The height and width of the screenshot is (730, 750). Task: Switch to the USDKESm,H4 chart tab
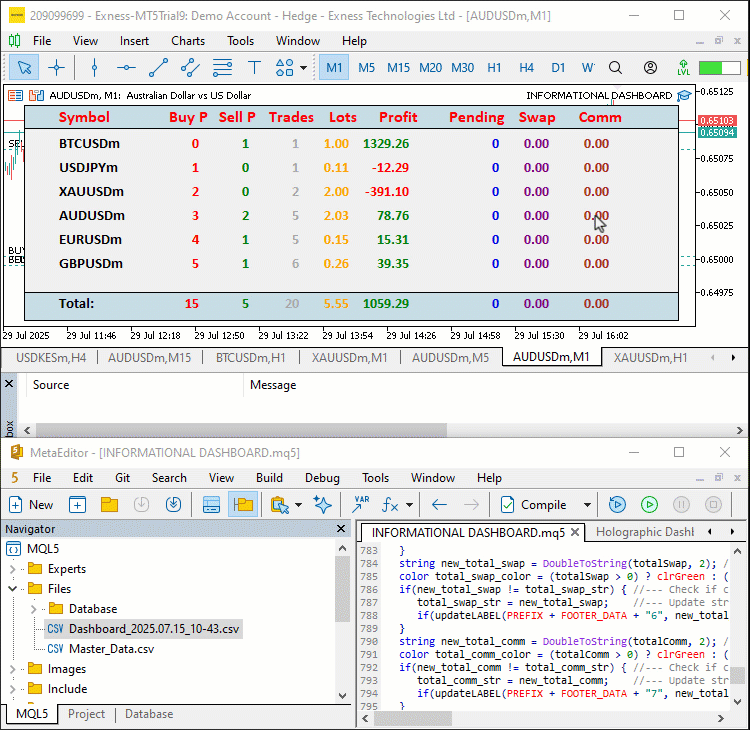[51, 357]
